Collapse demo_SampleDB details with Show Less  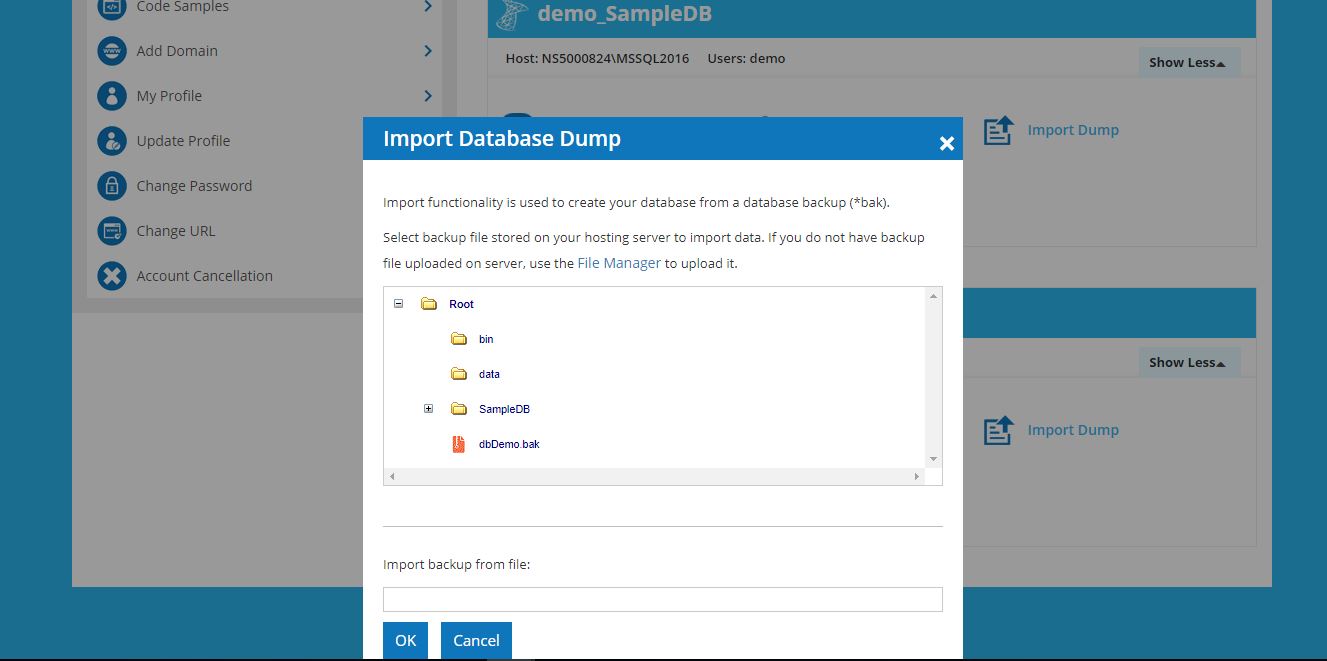1189,62
